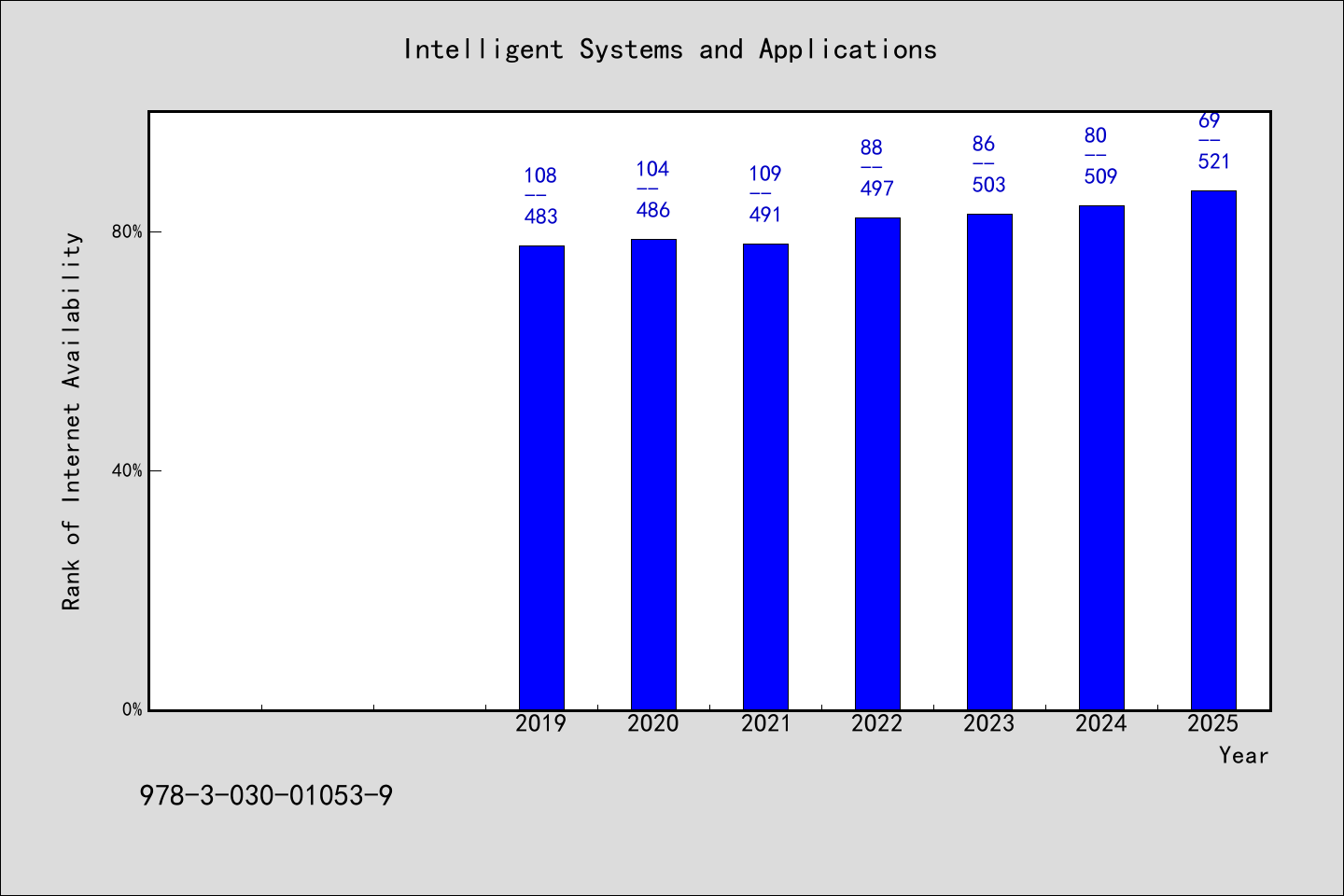Click the 2020 x-axis label
Image resolution: width=1344 pixels, height=896 pixels.
click(653, 723)
